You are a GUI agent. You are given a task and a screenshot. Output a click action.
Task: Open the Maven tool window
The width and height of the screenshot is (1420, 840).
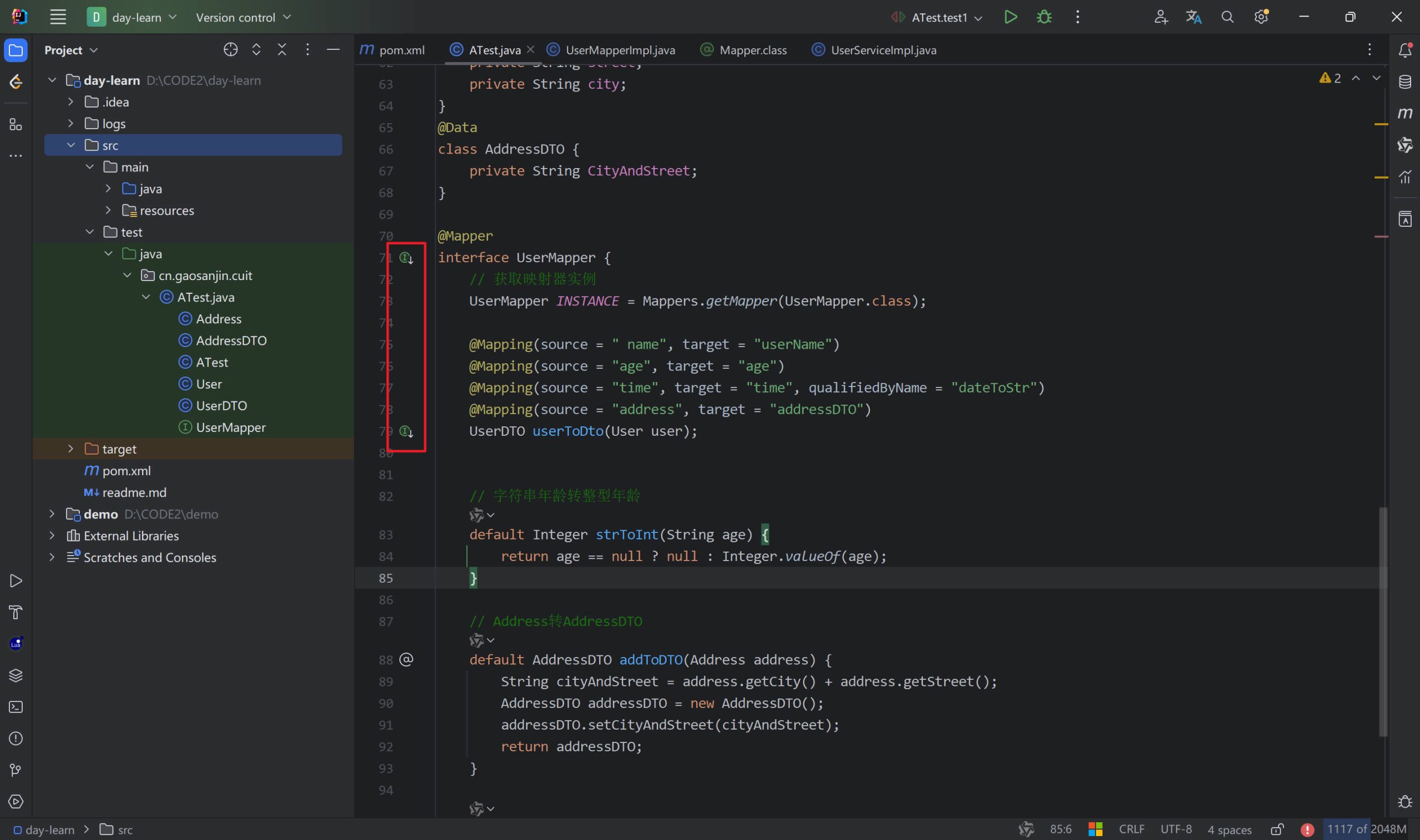point(1404,113)
